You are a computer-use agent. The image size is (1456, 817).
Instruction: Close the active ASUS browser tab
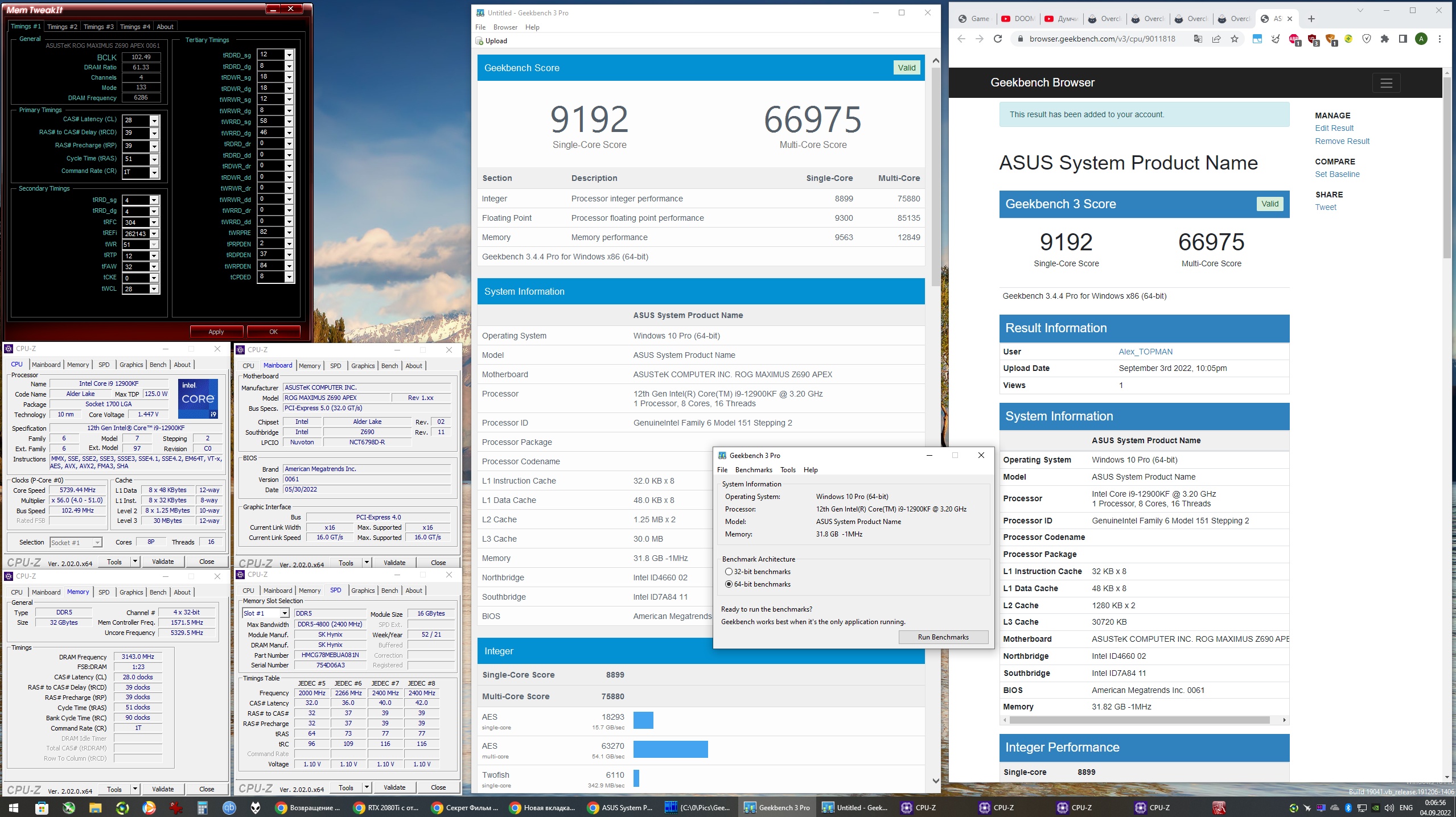tap(1290, 19)
